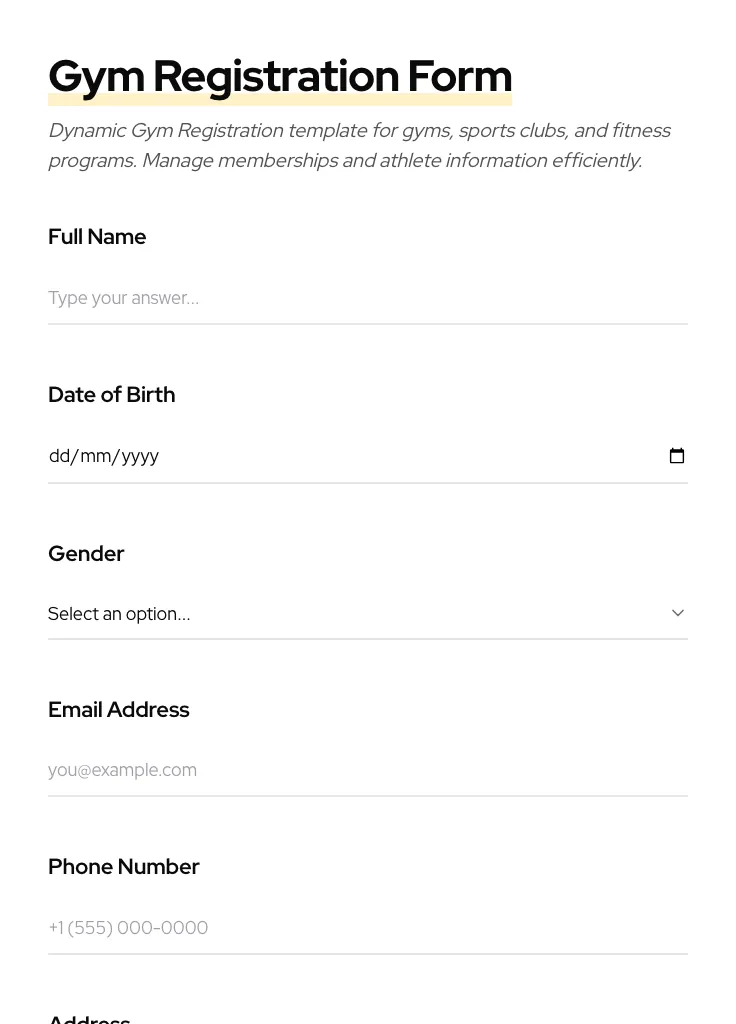Select the day 'dd' date segment
The width and height of the screenshot is (736, 1024).
point(59,456)
